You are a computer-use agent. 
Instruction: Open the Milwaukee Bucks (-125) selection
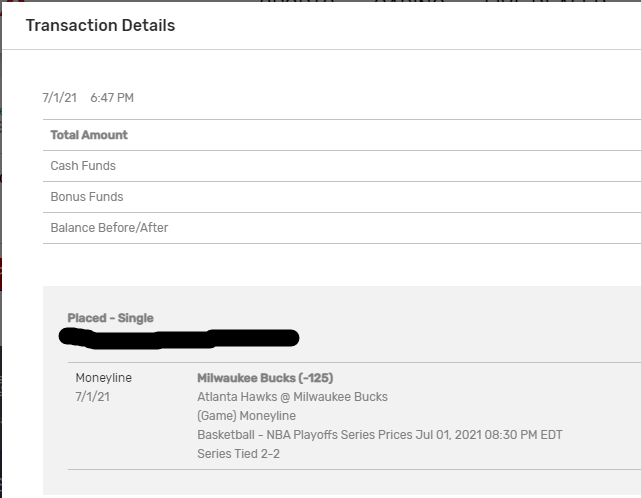pos(265,378)
